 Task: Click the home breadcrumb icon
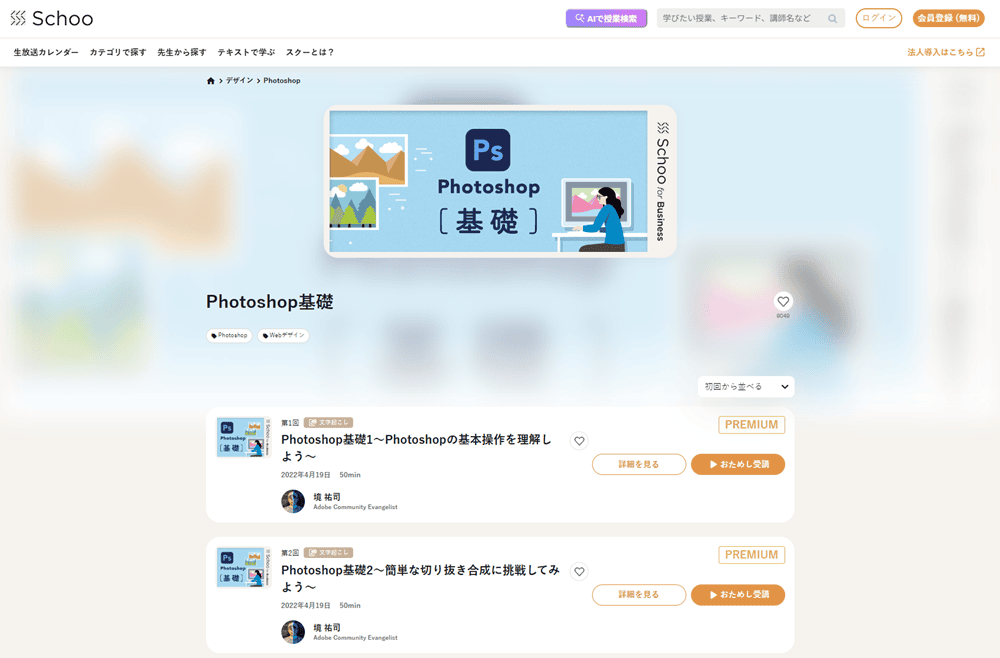[208, 80]
